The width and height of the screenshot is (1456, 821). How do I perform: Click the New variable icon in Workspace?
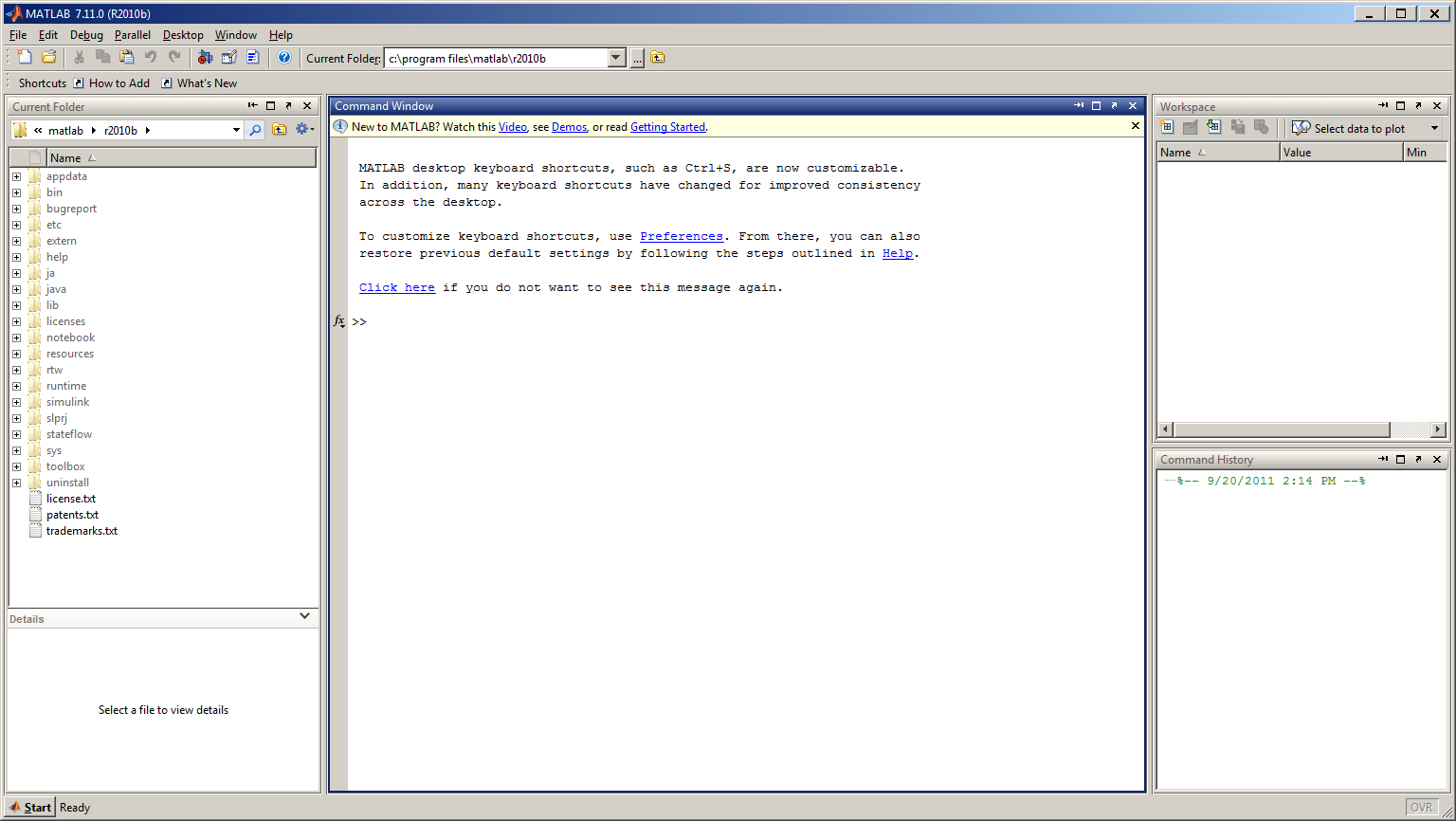pyautogui.click(x=1167, y=127)
